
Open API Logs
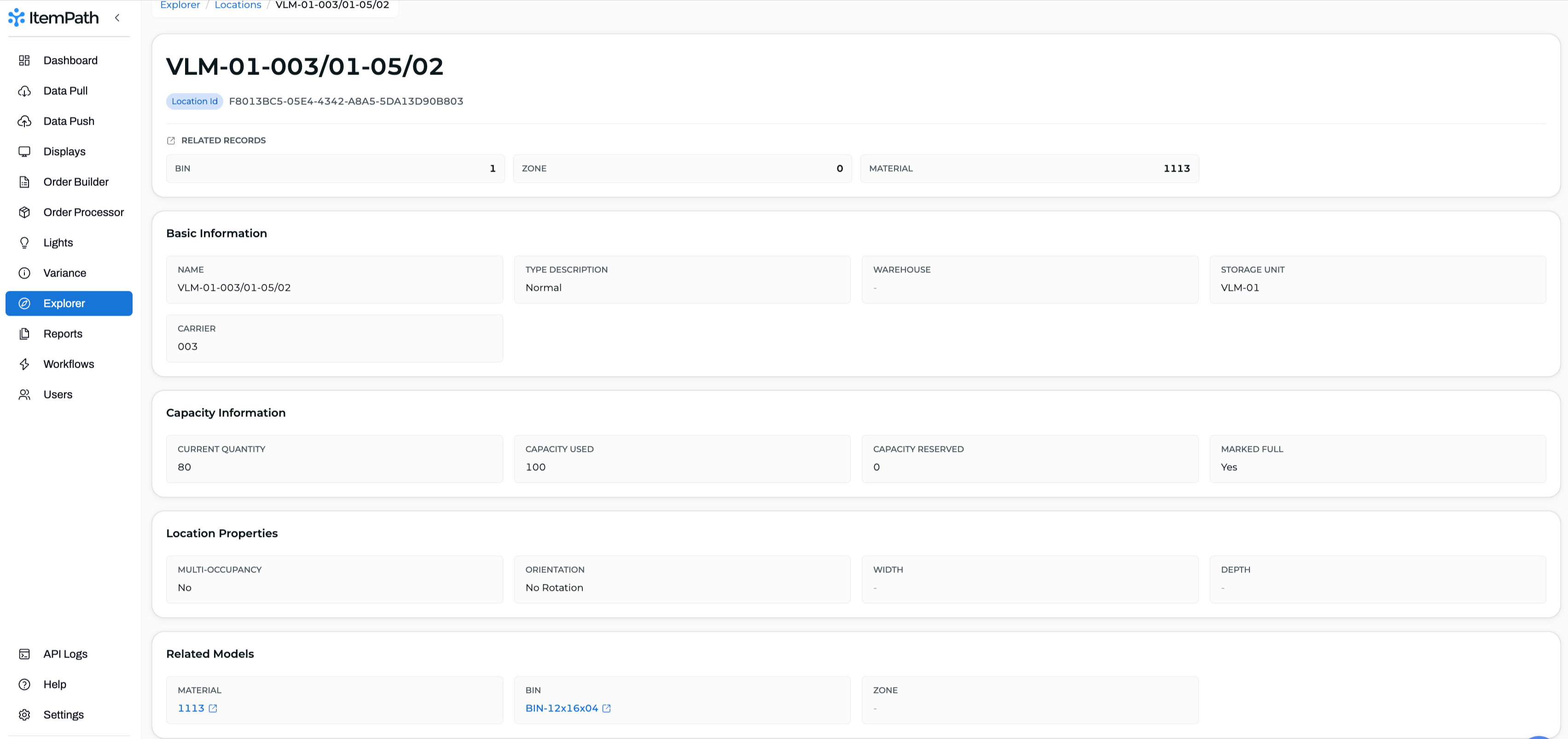(x=69, y=654)
